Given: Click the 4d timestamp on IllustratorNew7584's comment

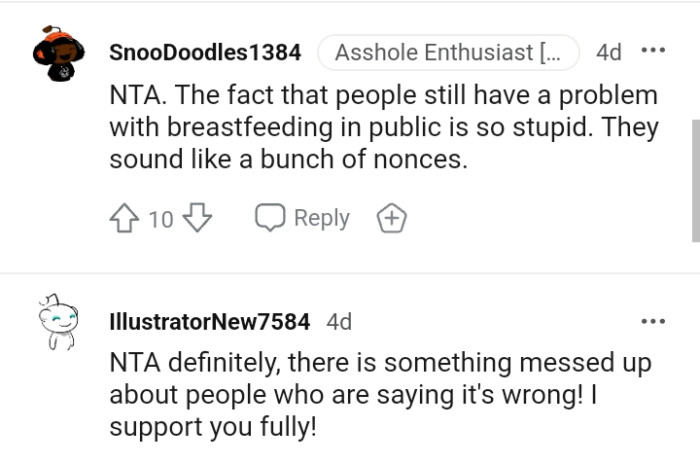Looking at the screenshot, I should tap(339, 322).
